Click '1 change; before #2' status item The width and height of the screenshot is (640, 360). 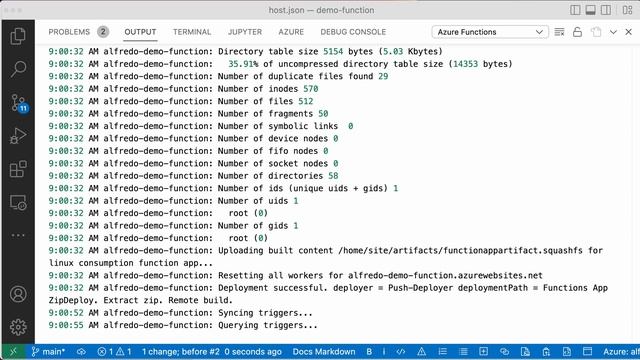click(180, 351)
